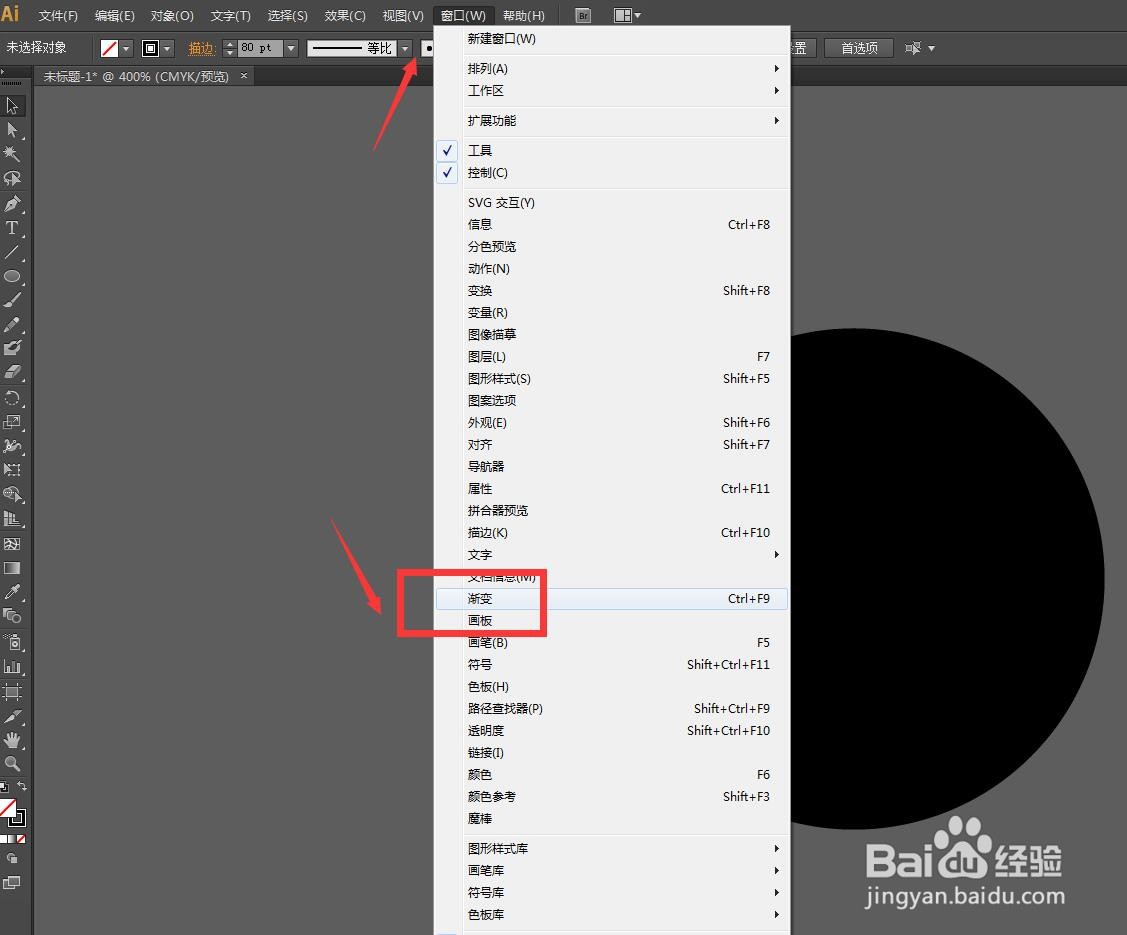
Task: Select the Gradient tool in the toolbar
Action: pyautogui.click(x=13, y=567)
